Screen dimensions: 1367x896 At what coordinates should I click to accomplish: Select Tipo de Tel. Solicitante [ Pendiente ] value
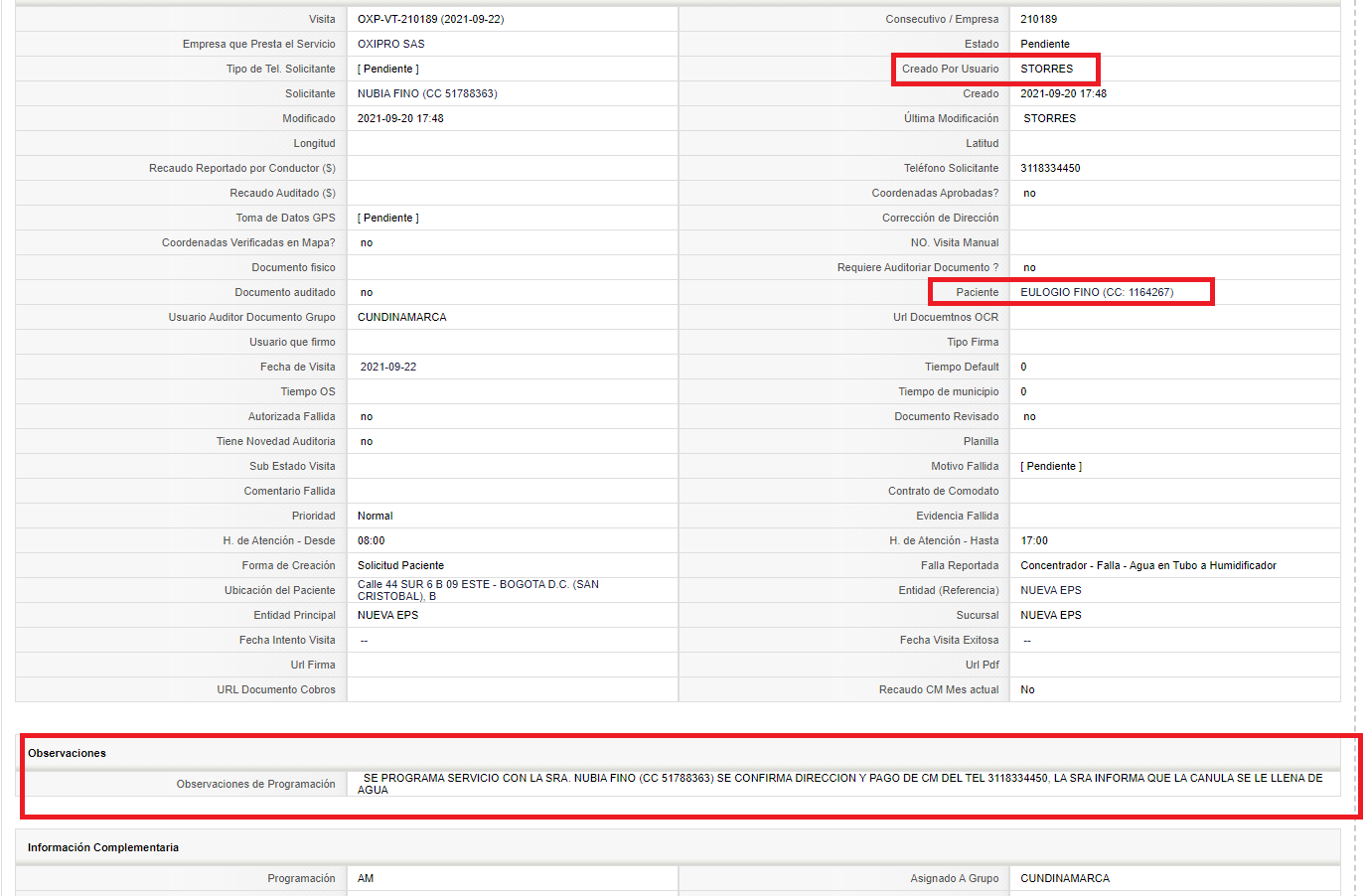(387, 69)
